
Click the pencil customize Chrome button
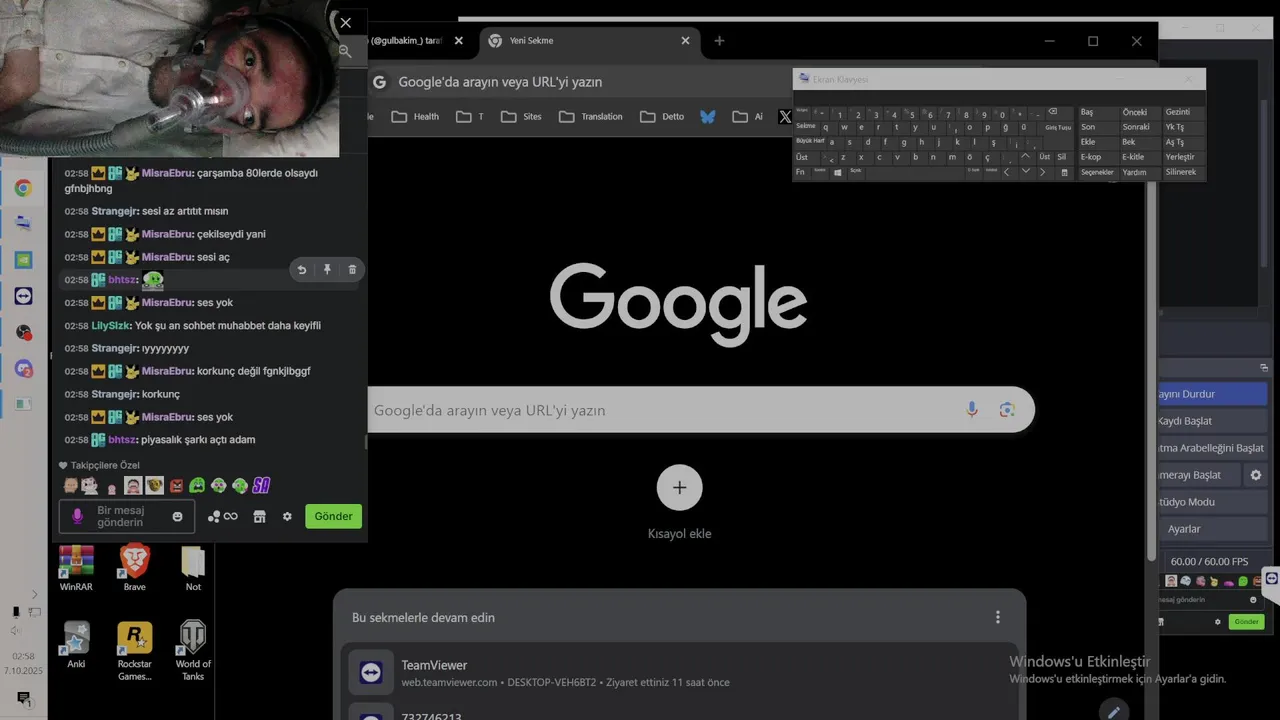[1113, 711]
